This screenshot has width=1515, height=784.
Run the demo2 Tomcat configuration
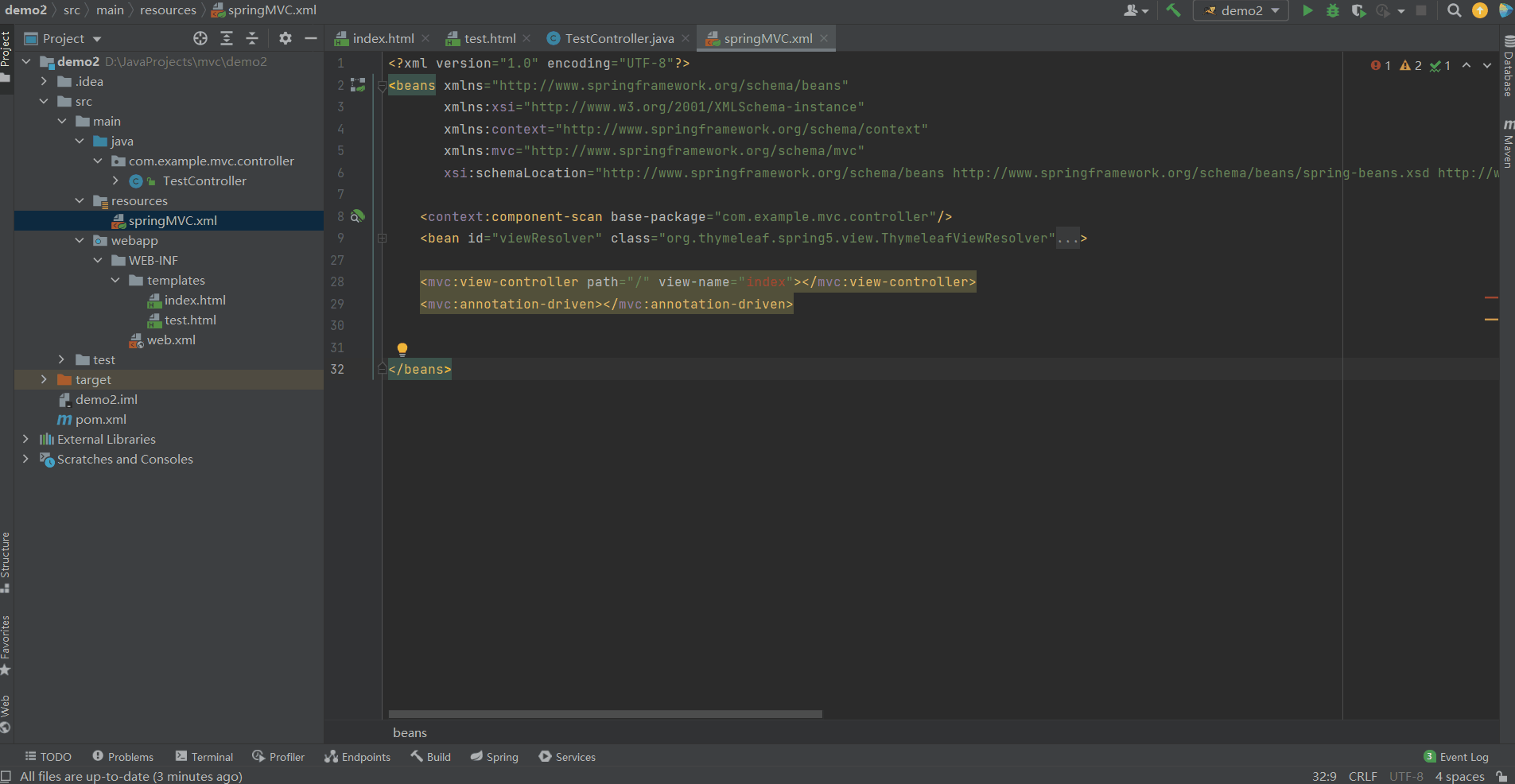point(1307,11)
